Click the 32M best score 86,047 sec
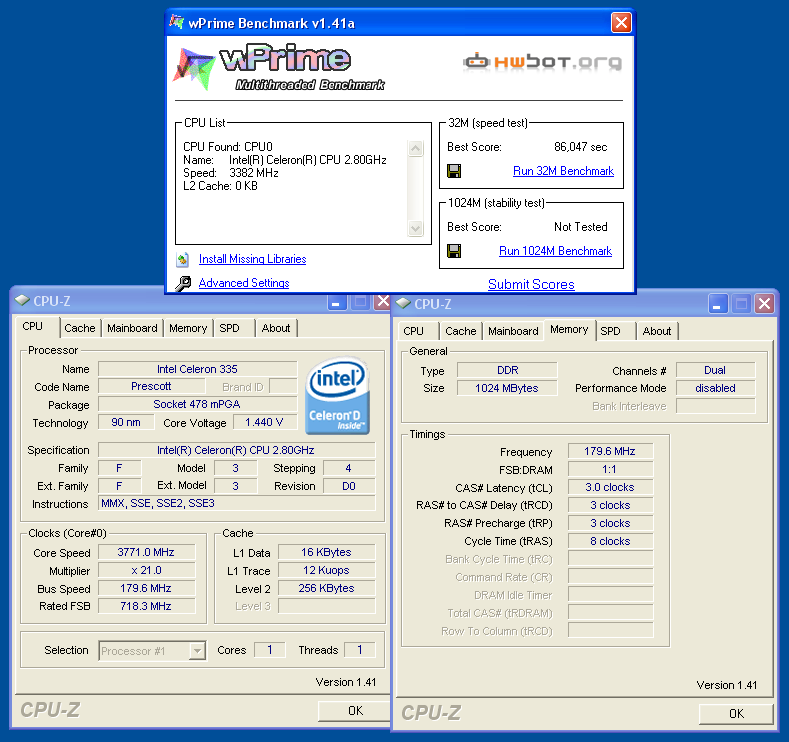This screenshot has width=789, height=742. tap(581, 147)
